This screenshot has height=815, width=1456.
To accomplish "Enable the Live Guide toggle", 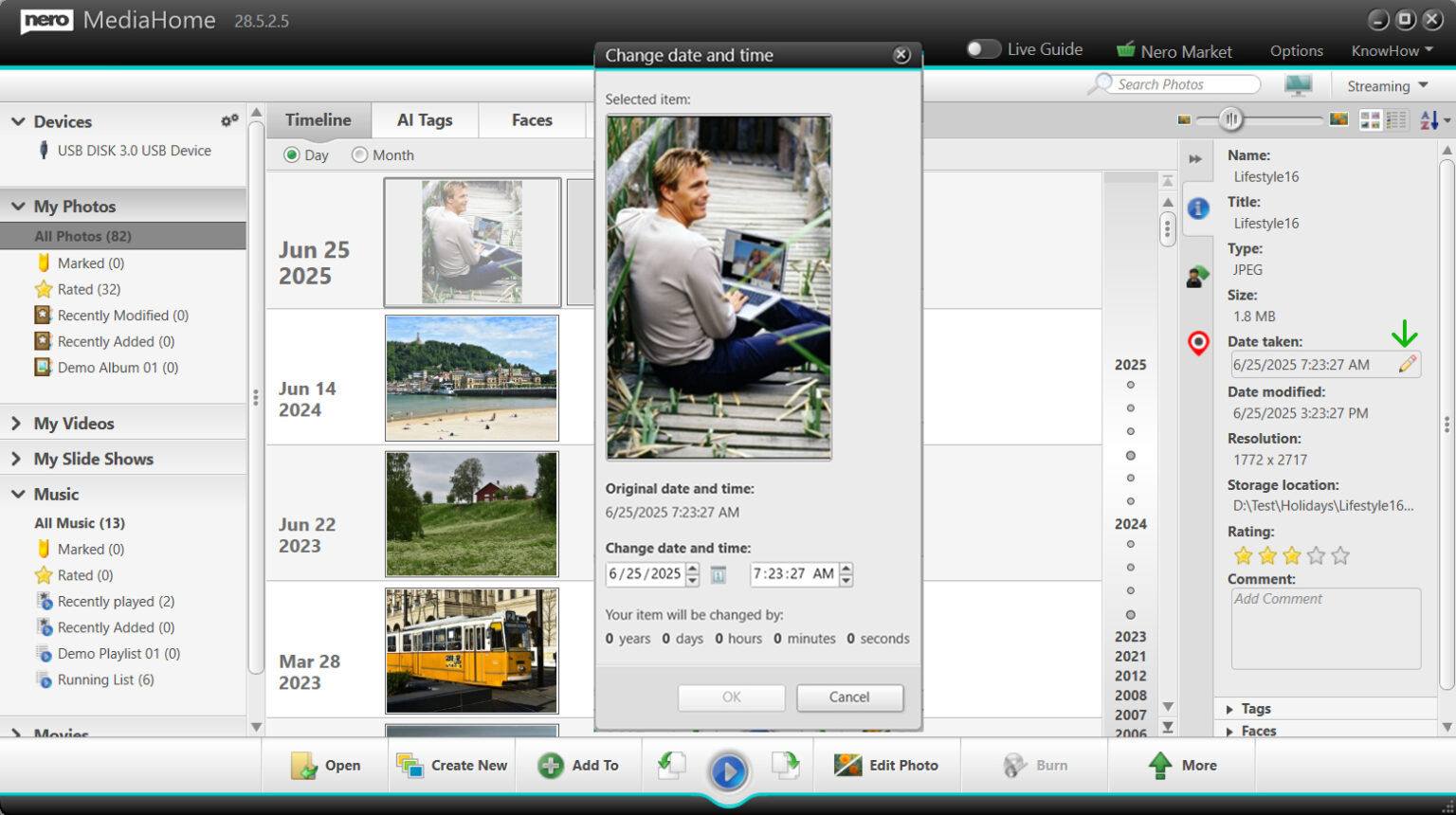I will point(983,48).
